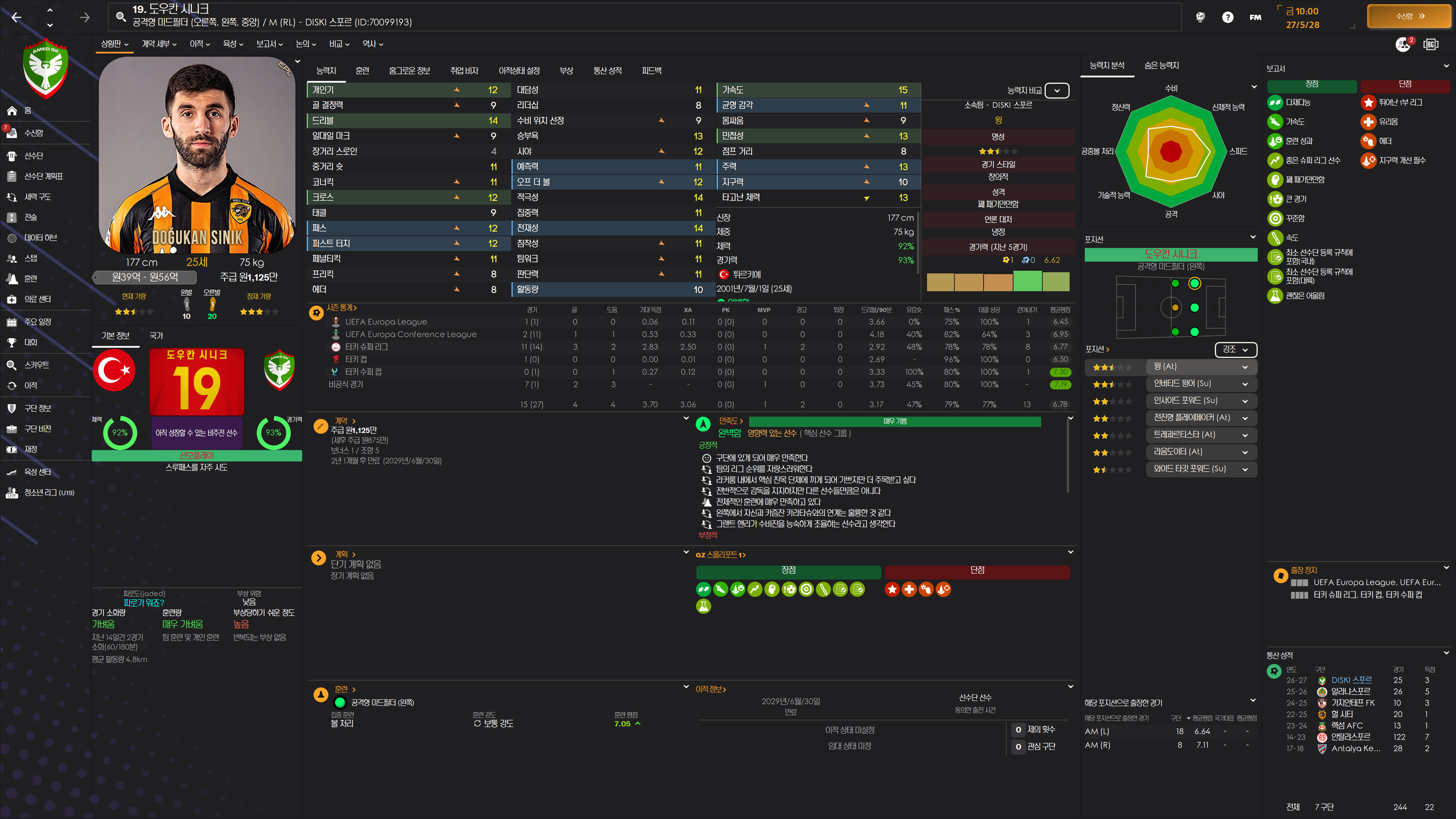Toggle green training position indicator 공격형 미드필더
Viewport: 1456px width, 819px height.
click(340, 703)
